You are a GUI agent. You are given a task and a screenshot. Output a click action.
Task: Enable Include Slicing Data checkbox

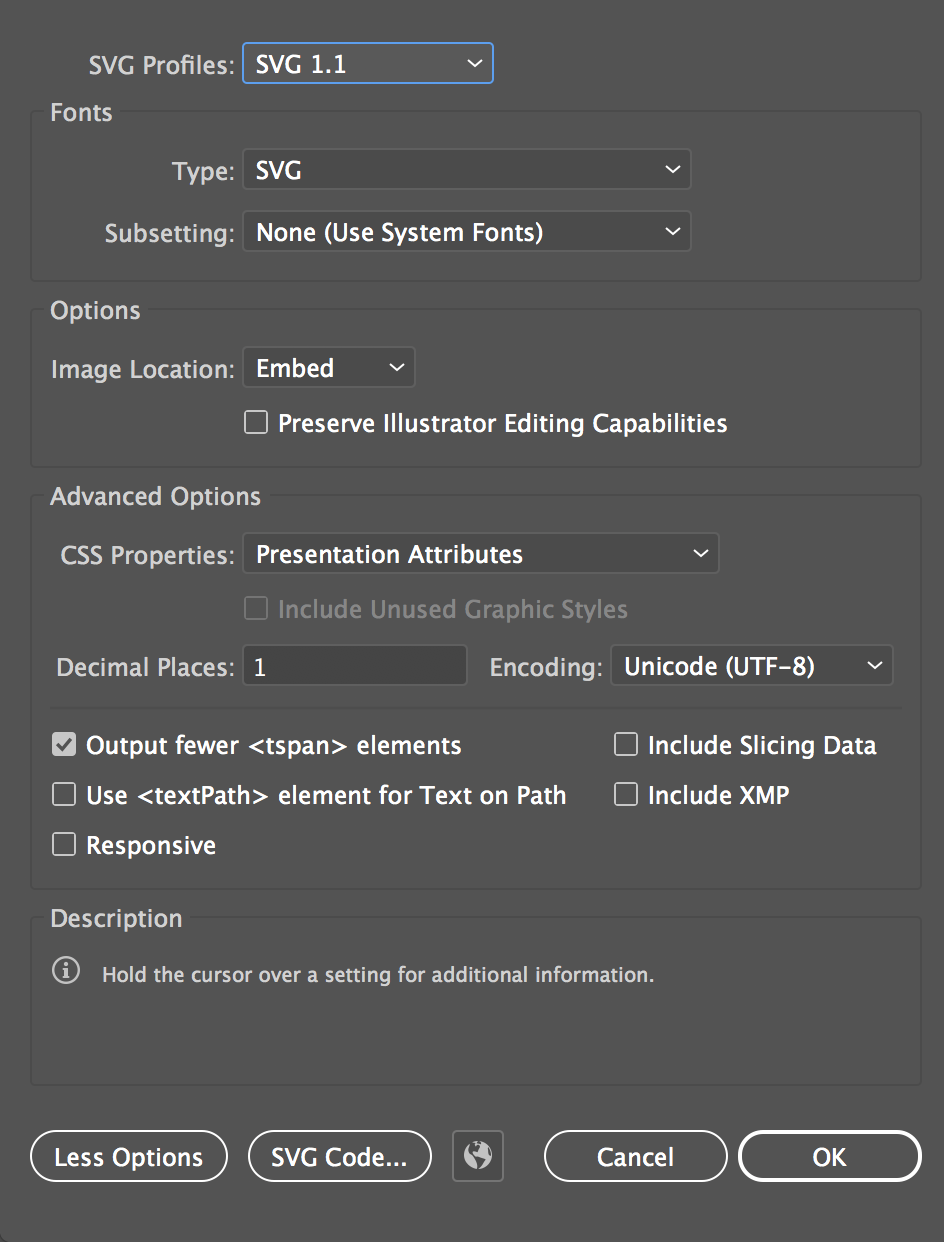[626, 745]
